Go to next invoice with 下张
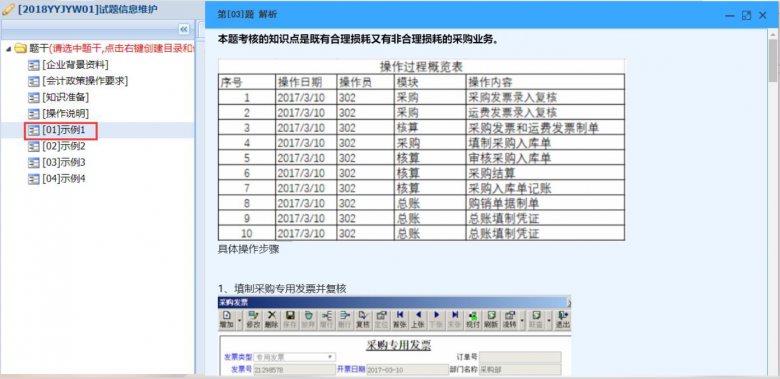Viewport: 780px width, 379px height. [436, 319]
